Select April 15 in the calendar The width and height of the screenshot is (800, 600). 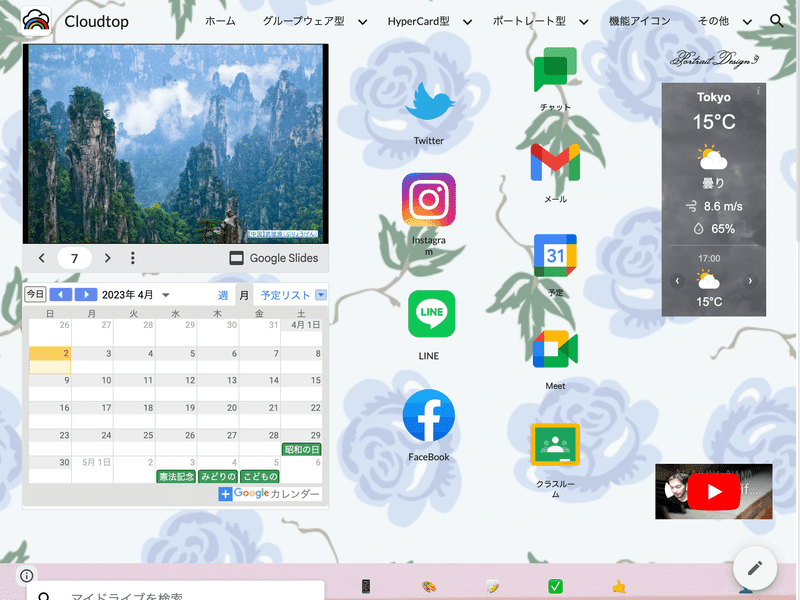coord(302,387)
